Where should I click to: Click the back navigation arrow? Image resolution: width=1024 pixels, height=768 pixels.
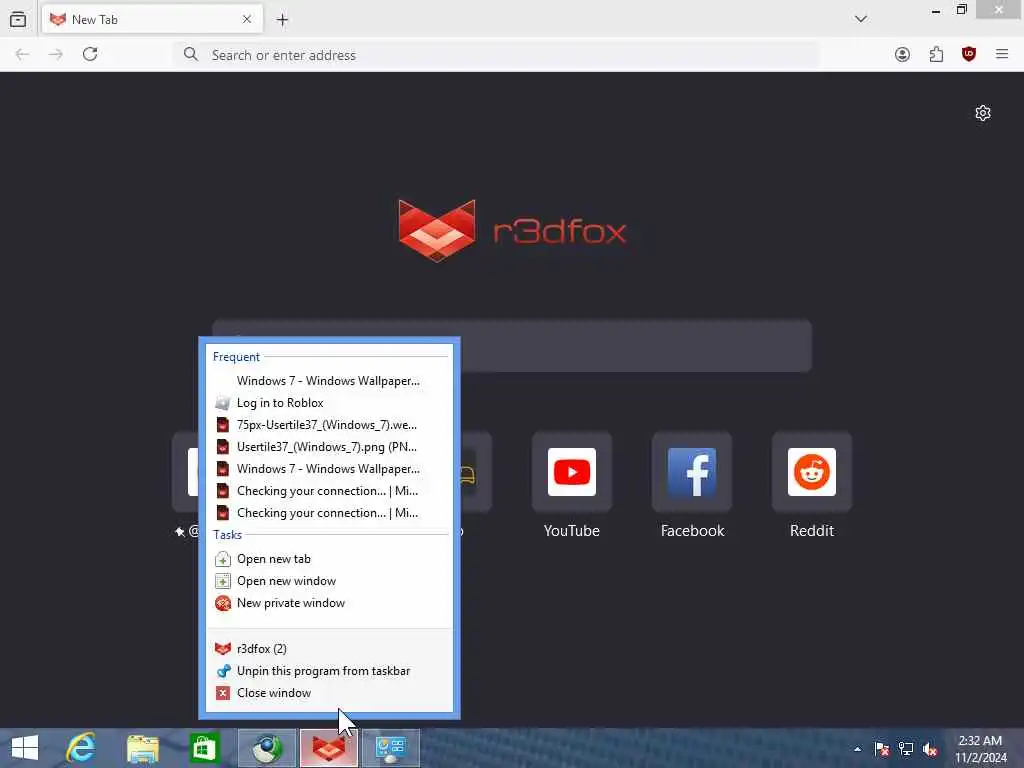22,54
